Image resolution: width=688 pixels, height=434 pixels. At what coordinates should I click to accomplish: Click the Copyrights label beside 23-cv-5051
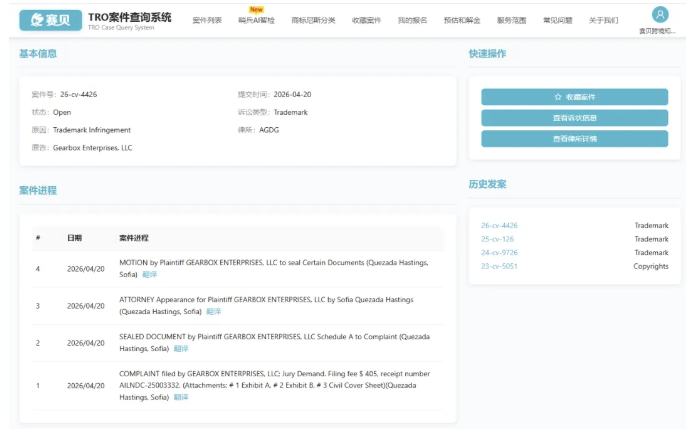[x=651, y=266]
